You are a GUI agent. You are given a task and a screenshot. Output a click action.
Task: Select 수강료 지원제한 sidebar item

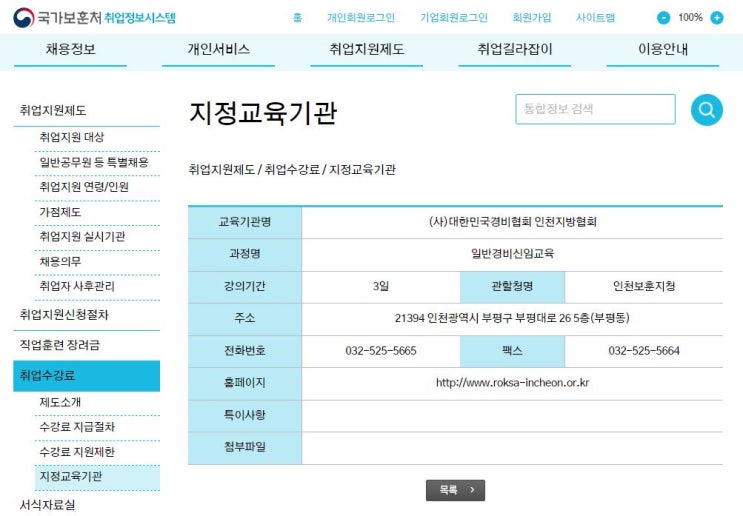(77, 452)
